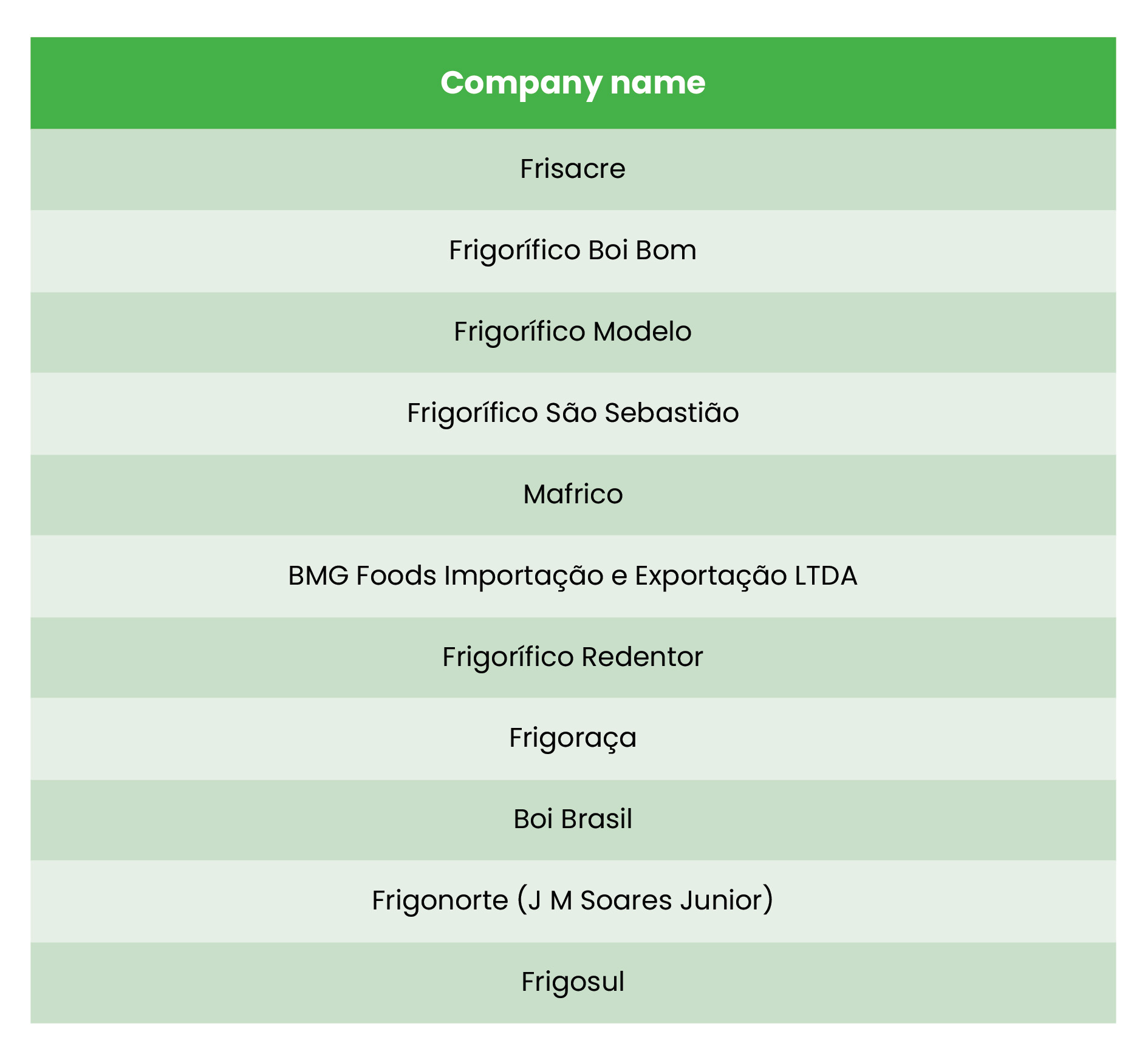This screenshot has width=1148, height=1057.
Task: Click the word "Brasil" in the table
Action: click(596, 819)
